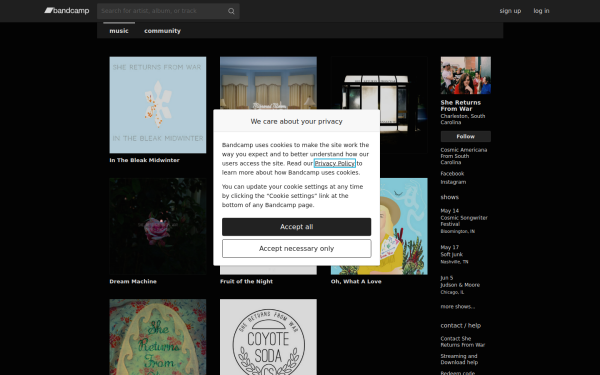The image size is (600, 375).
Task: Click the May 17 show date
Action: [449, 248]
